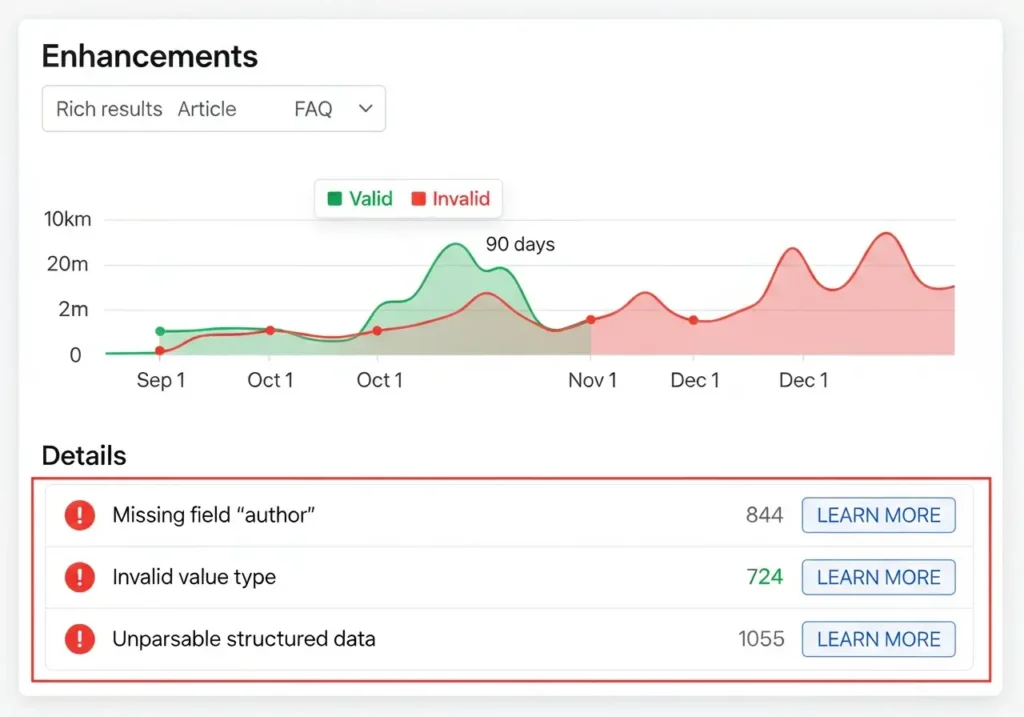
Task: Click the green Valid legend square
Action: pos(335,199)
